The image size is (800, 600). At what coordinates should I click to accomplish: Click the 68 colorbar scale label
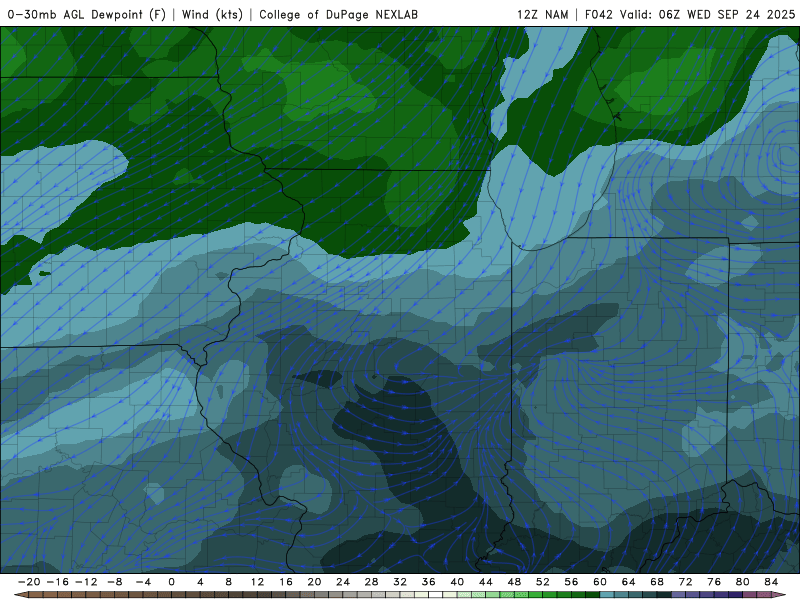click(657, 582)
